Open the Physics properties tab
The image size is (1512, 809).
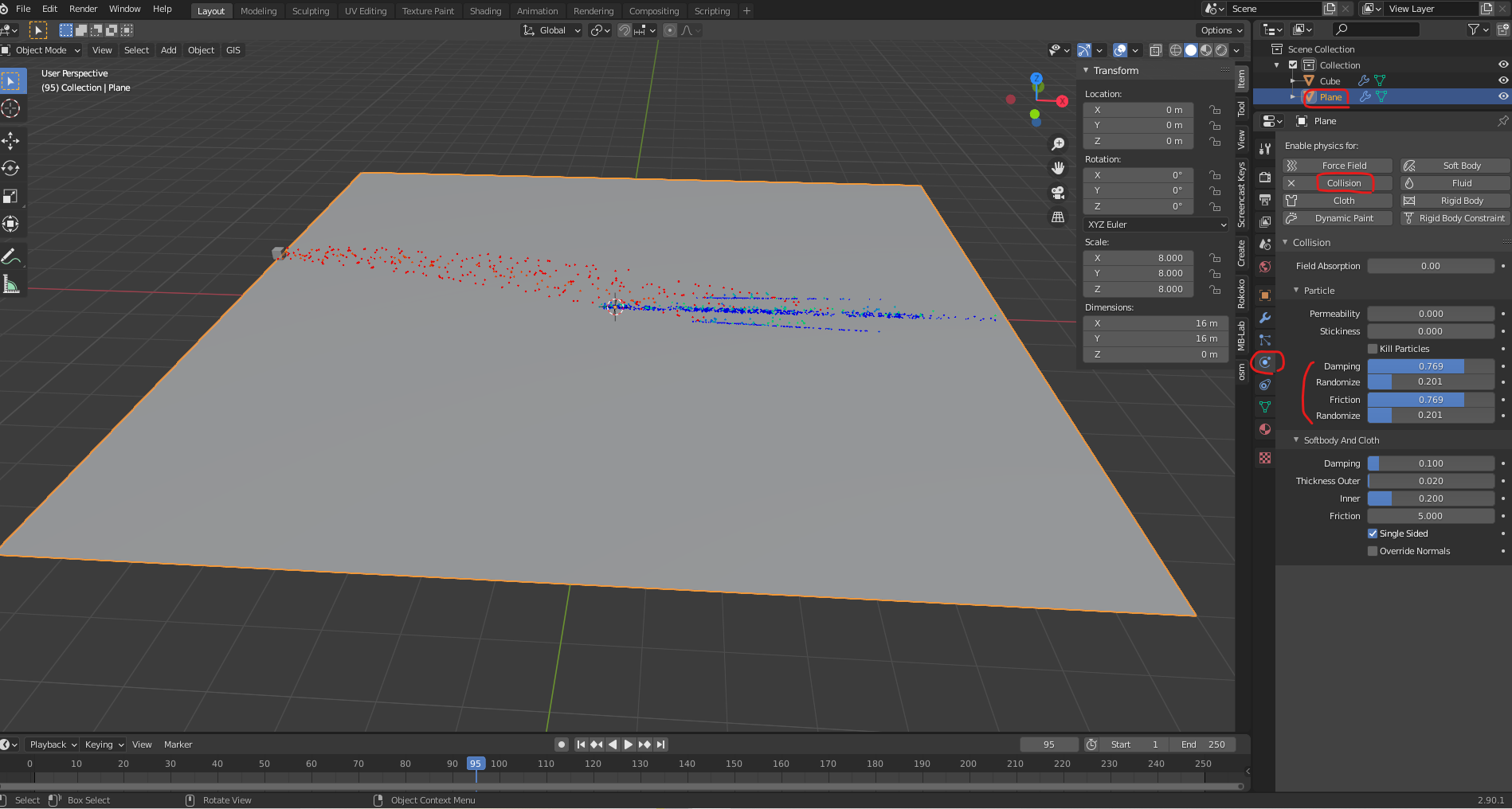(x=1265, y=362)
